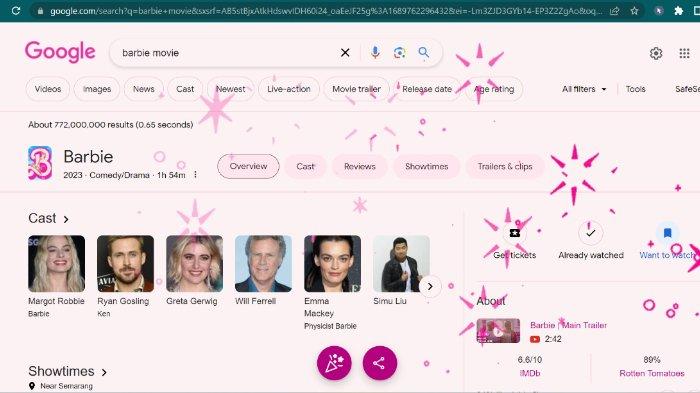
Task: Click the padlock site info icon
Action: coord(40,11)
